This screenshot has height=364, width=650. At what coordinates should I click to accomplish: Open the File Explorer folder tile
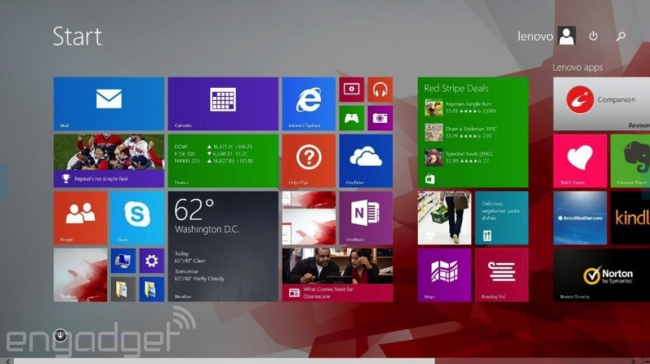point(123,289)
